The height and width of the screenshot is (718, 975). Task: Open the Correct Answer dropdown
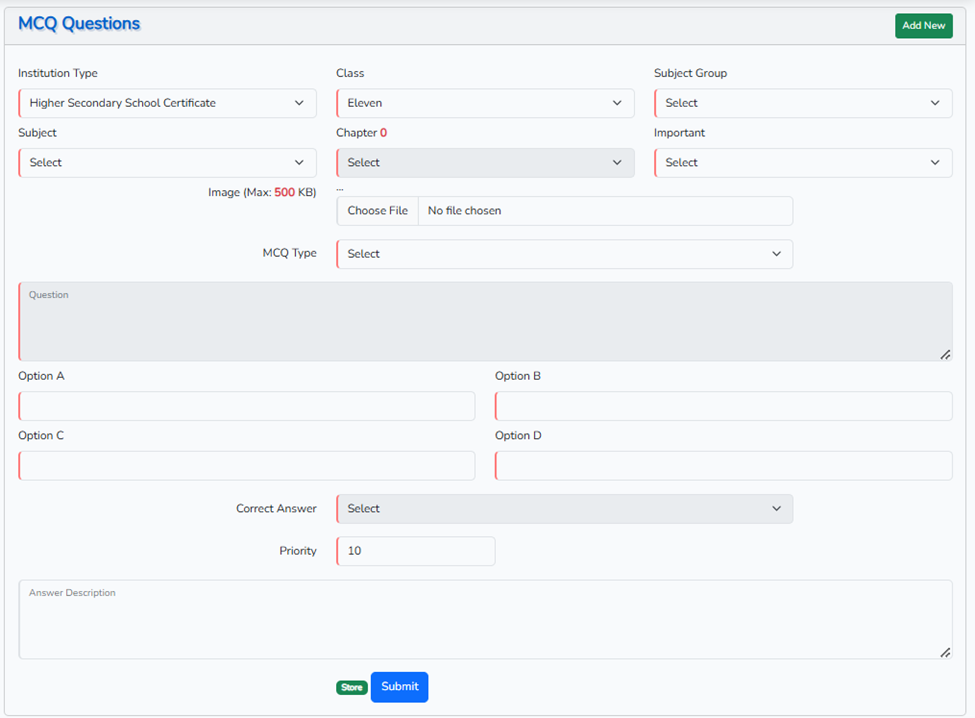564,509
